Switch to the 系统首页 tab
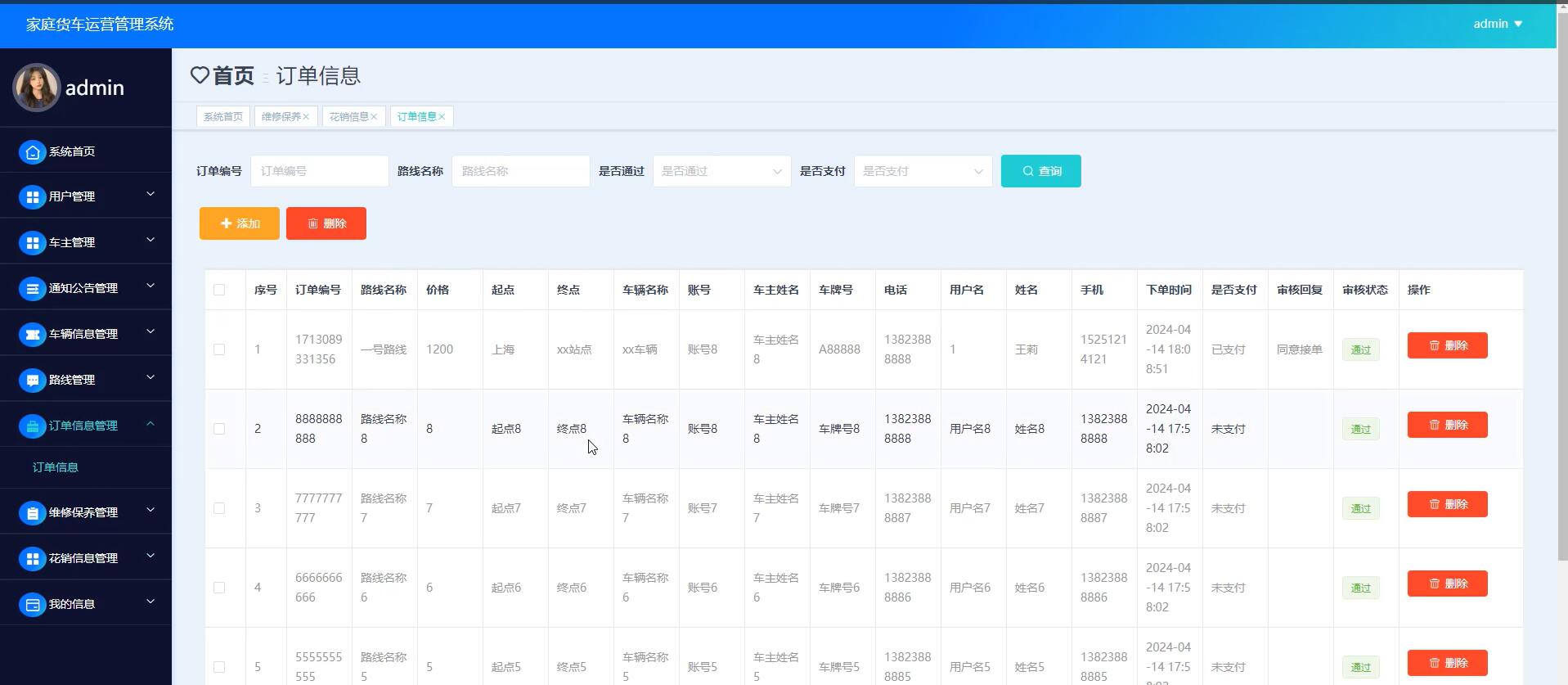The height and width of the screenshot is (685, 1568). pyautogui.click(x=223, y=117)
